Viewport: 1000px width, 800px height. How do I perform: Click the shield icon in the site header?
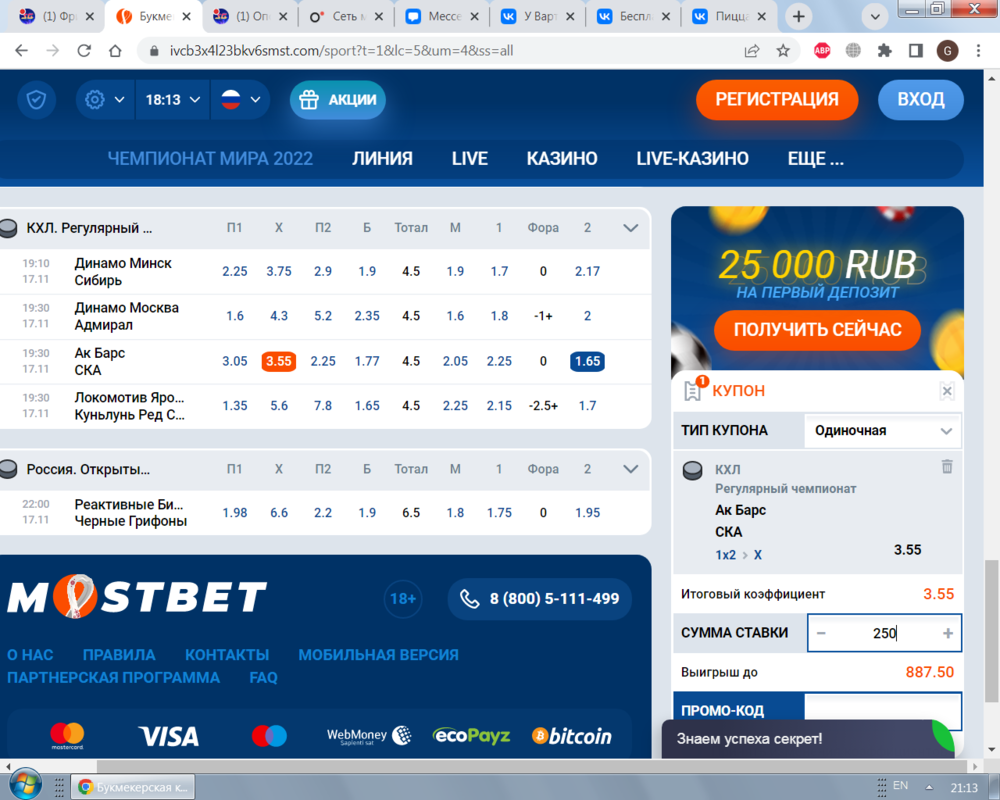coord(36,100)
